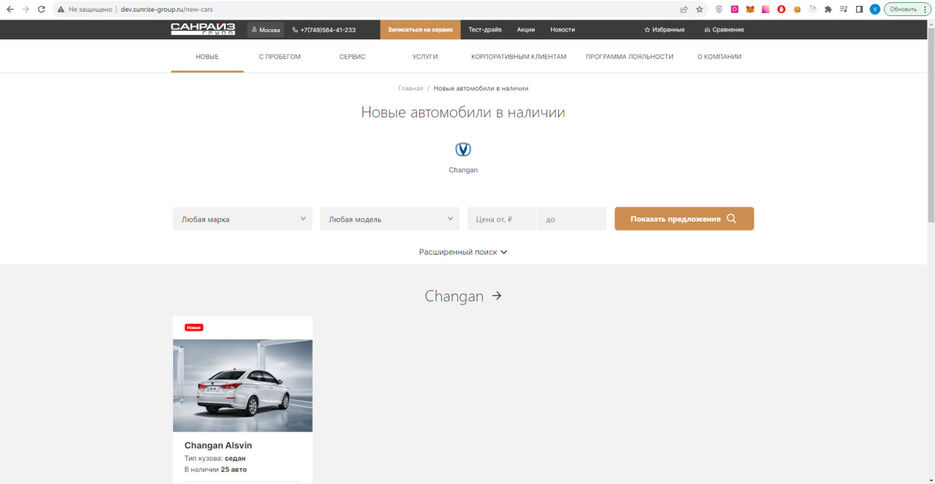This screenshot has height=484, width=935.
Task: Reload the page with the refresh icon
Action: [x=41, y=10]
